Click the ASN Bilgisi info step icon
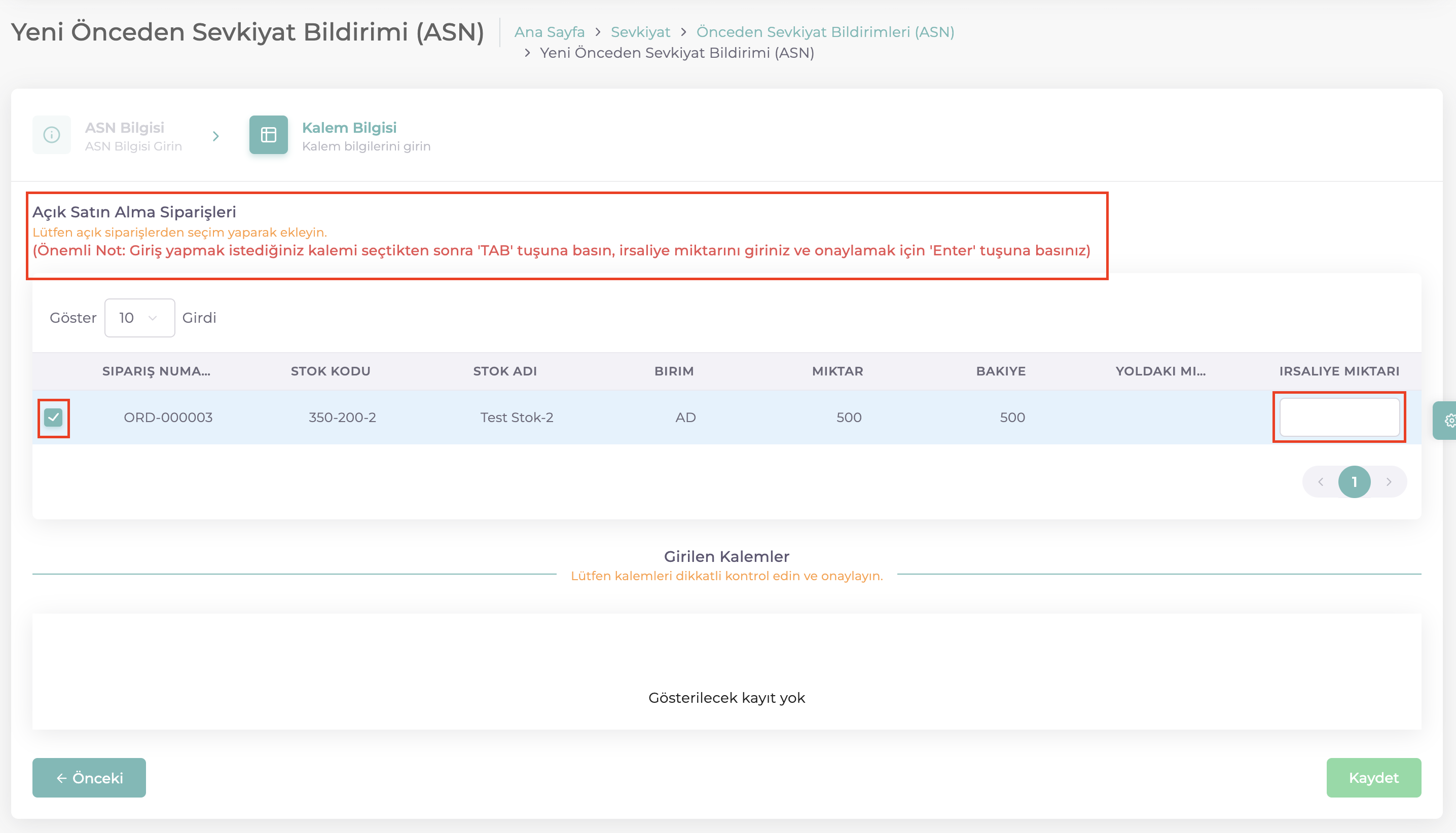Image resolution: width=1456 pixels, height=833 pixels. pos(52,135)
